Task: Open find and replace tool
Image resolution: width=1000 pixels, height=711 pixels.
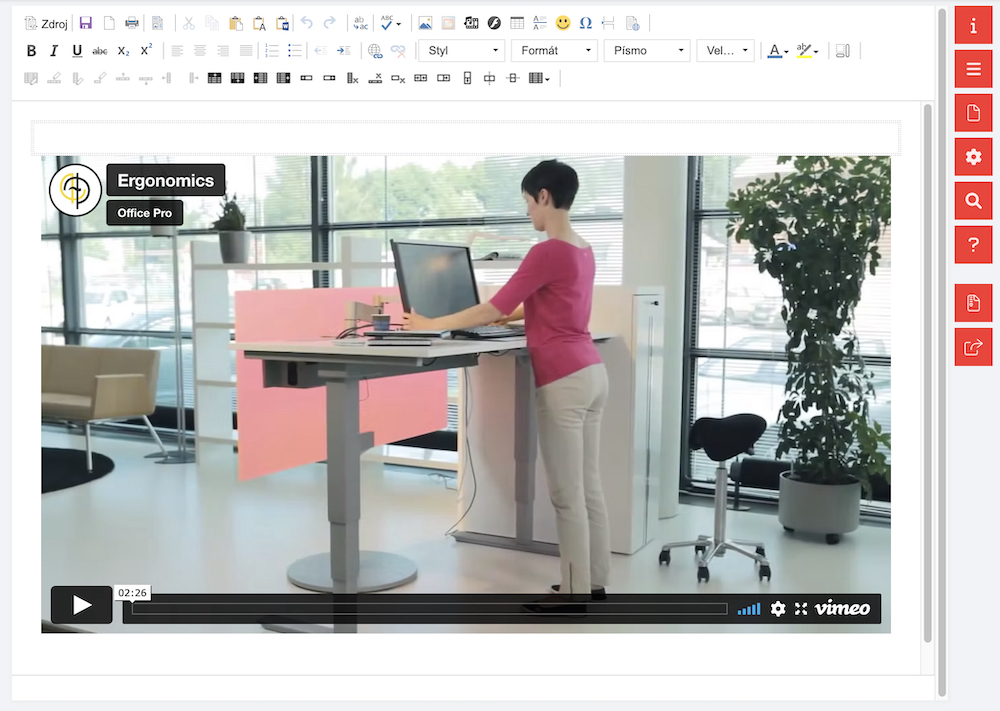Action: pos(360,24)
